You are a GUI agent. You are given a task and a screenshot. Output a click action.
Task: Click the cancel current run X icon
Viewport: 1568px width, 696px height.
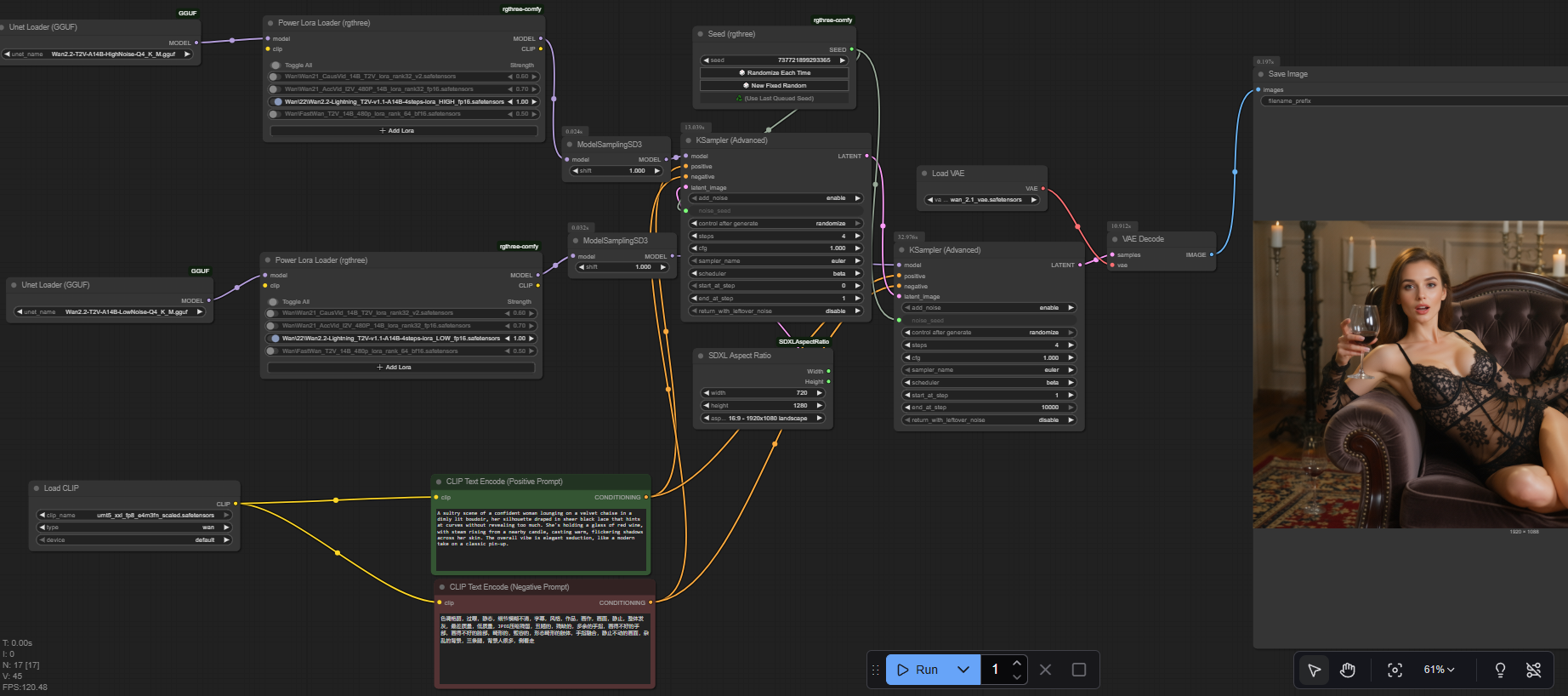[x=1046, y=670]
